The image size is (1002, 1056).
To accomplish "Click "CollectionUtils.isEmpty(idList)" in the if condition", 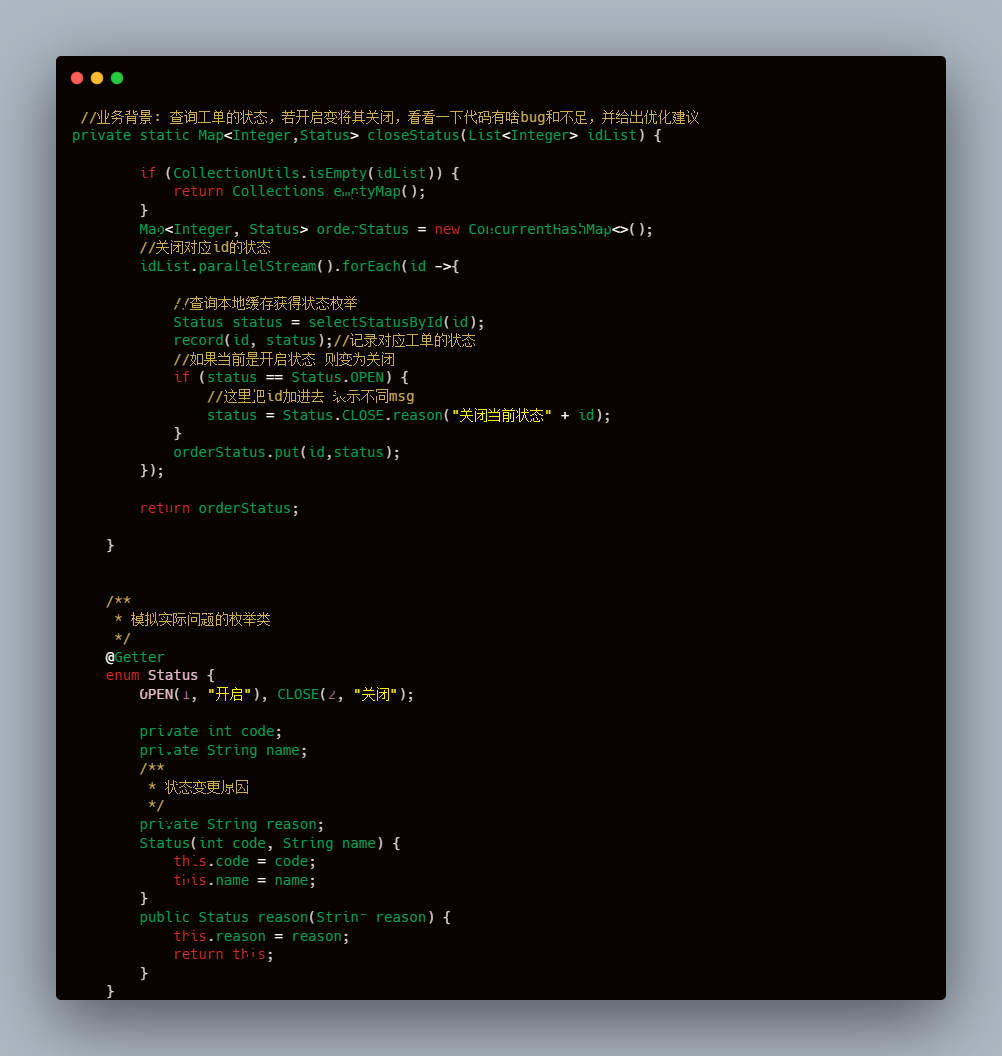I will pos(304,173).
